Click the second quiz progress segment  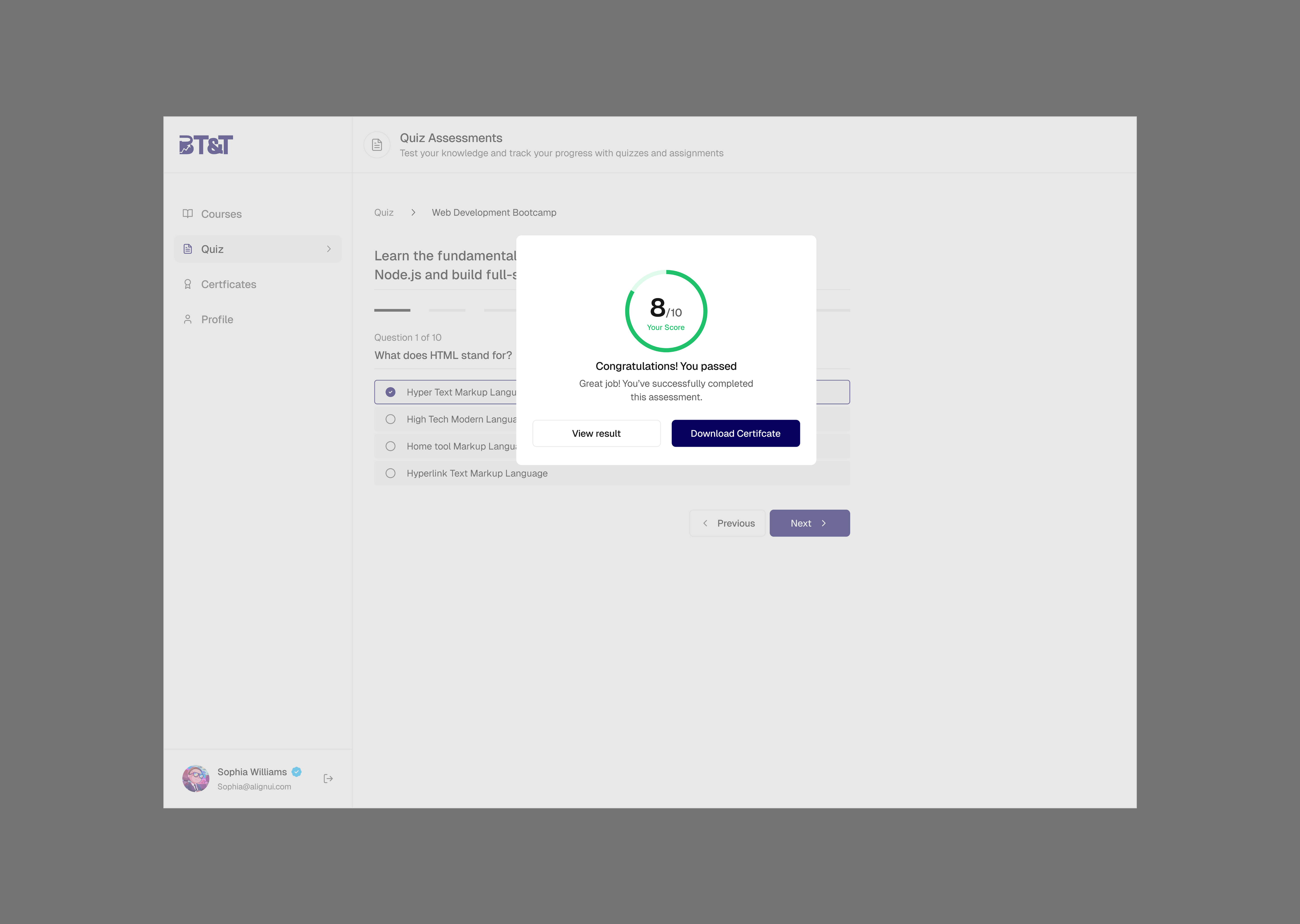pyautogui.click(x=447, y=310)
